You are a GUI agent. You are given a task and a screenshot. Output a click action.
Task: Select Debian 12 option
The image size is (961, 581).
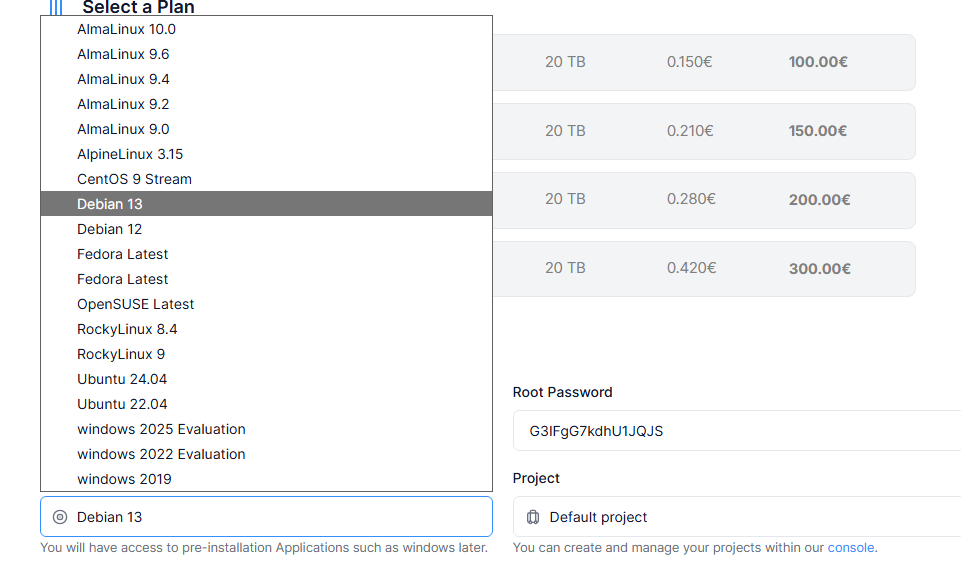[x=110, y=229]
